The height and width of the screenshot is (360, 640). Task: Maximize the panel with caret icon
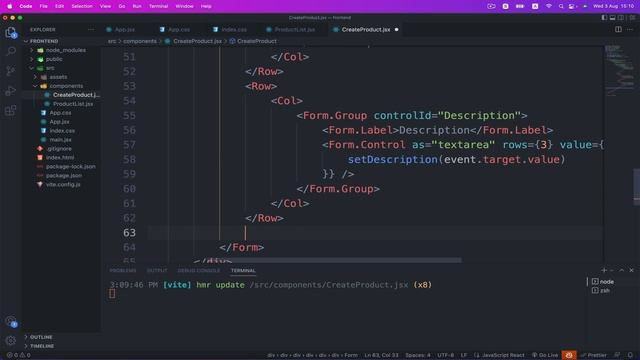pos(622,270)
